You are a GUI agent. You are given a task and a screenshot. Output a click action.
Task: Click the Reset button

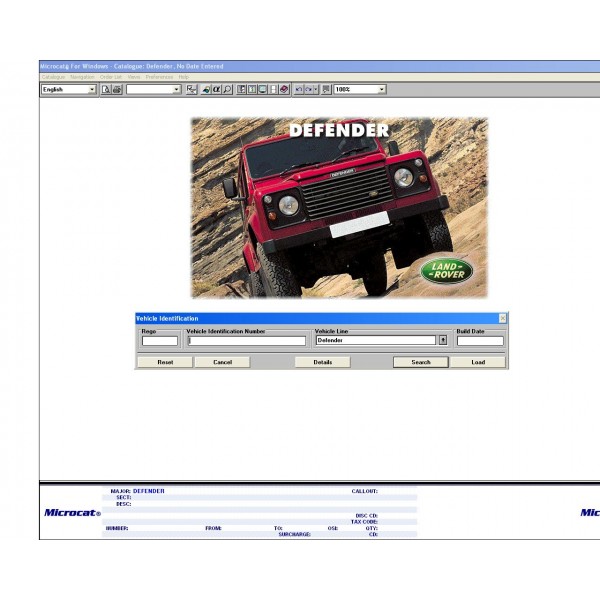tap(165, 362)
